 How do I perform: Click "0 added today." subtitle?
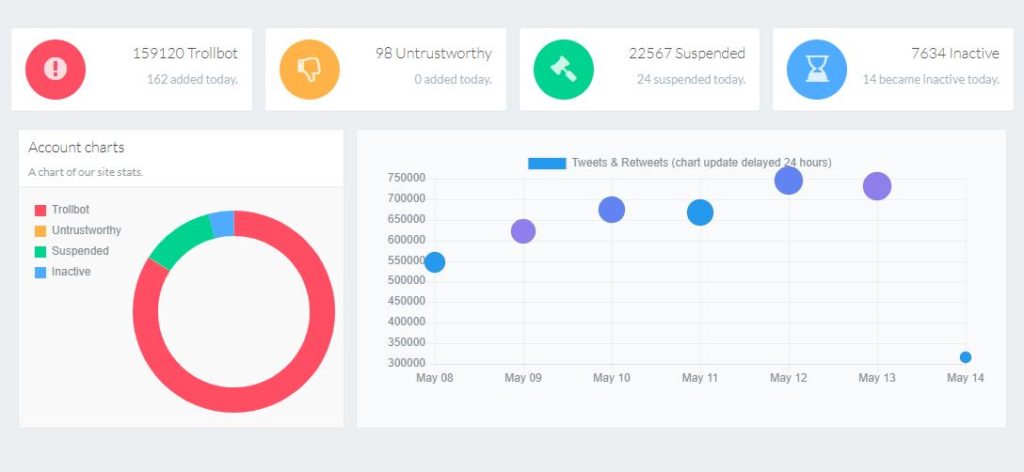(x=453, y=80)
